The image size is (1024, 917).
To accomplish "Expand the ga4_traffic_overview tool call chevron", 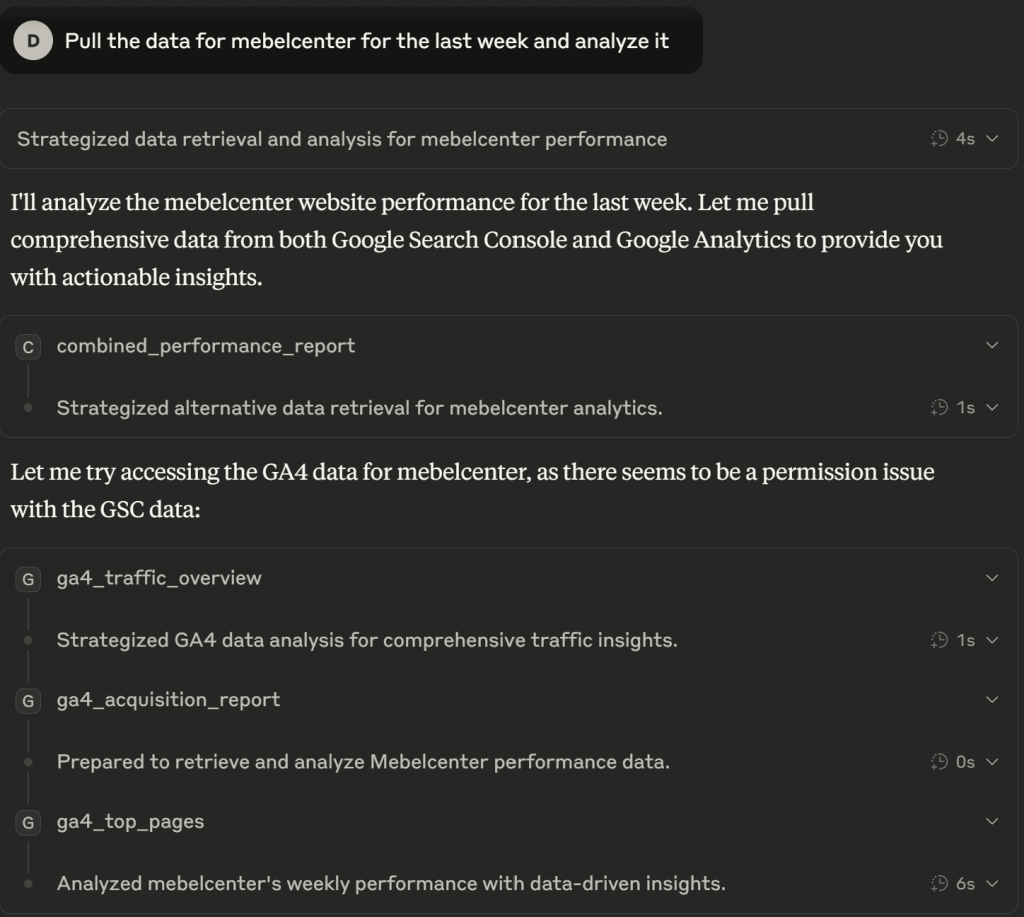I will 992,578.
